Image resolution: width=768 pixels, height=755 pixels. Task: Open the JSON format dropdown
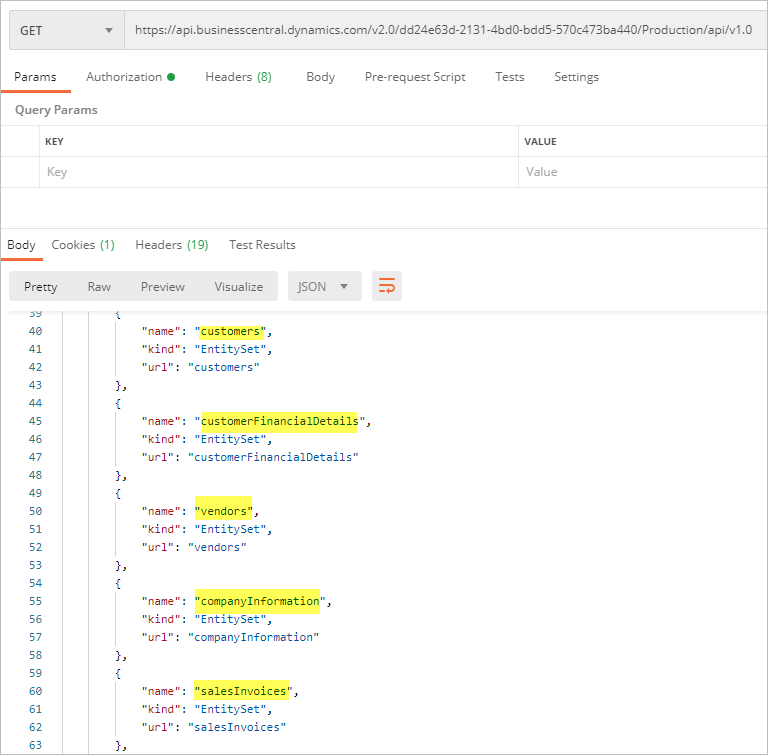tap(324, 286)
